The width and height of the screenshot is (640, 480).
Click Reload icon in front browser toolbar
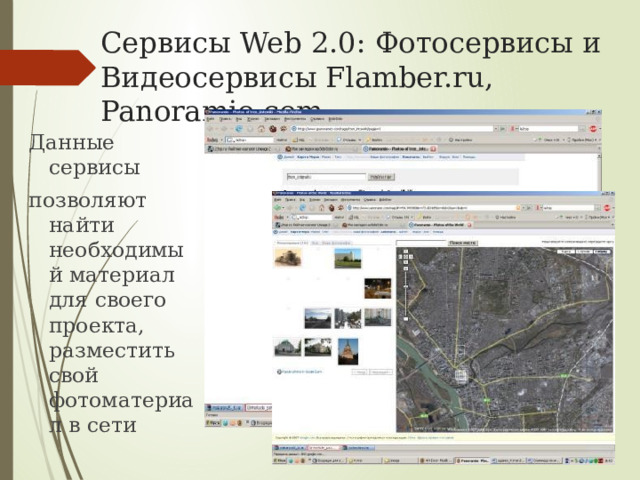point(302,208)
